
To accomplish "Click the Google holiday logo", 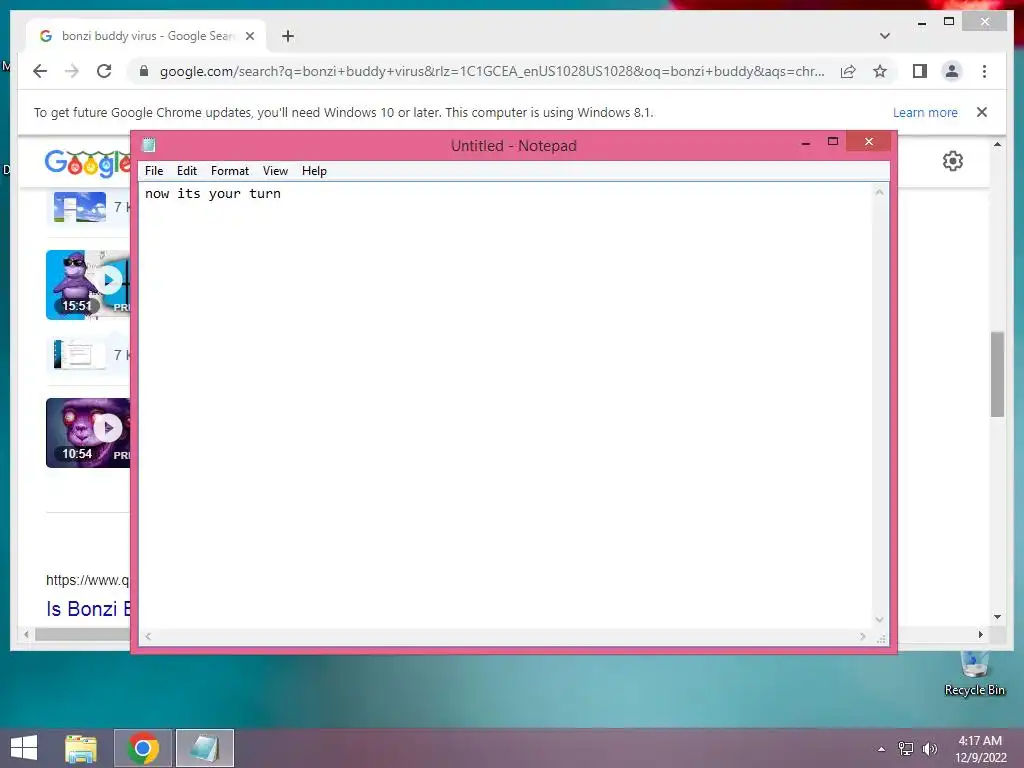I will [x=87, y=163].
